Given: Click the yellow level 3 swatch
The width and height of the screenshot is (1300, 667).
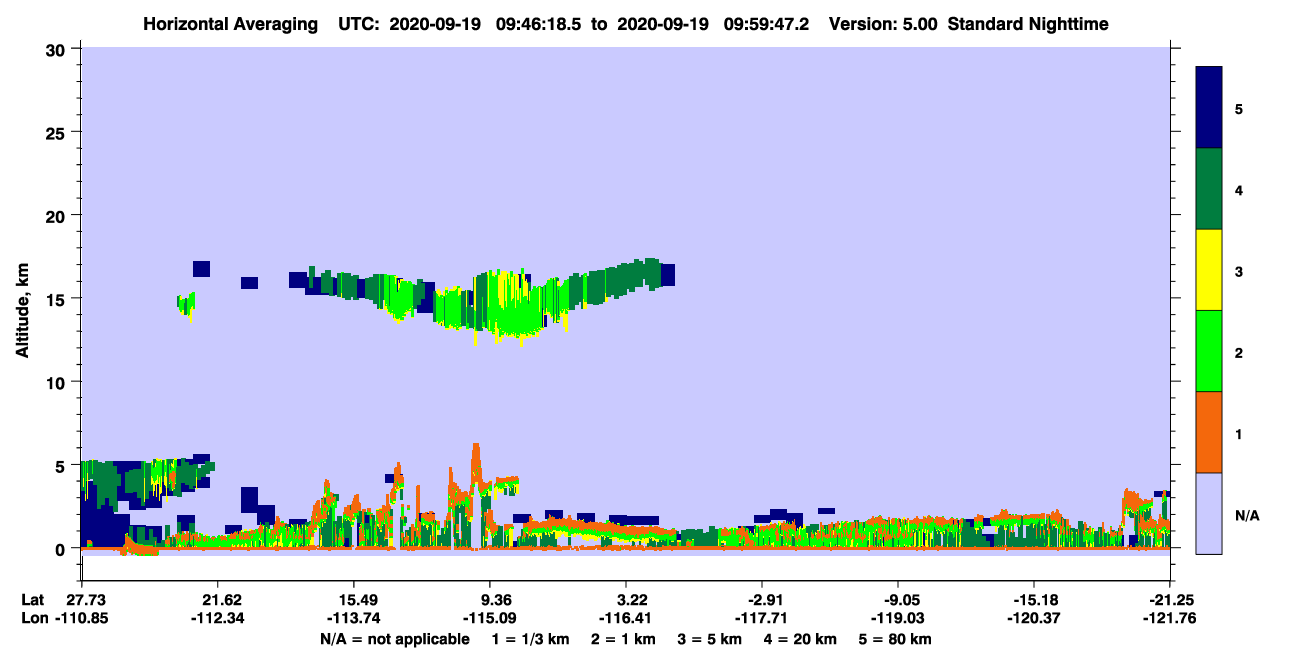Looking at the screenshot, I should pos(1209,270).
